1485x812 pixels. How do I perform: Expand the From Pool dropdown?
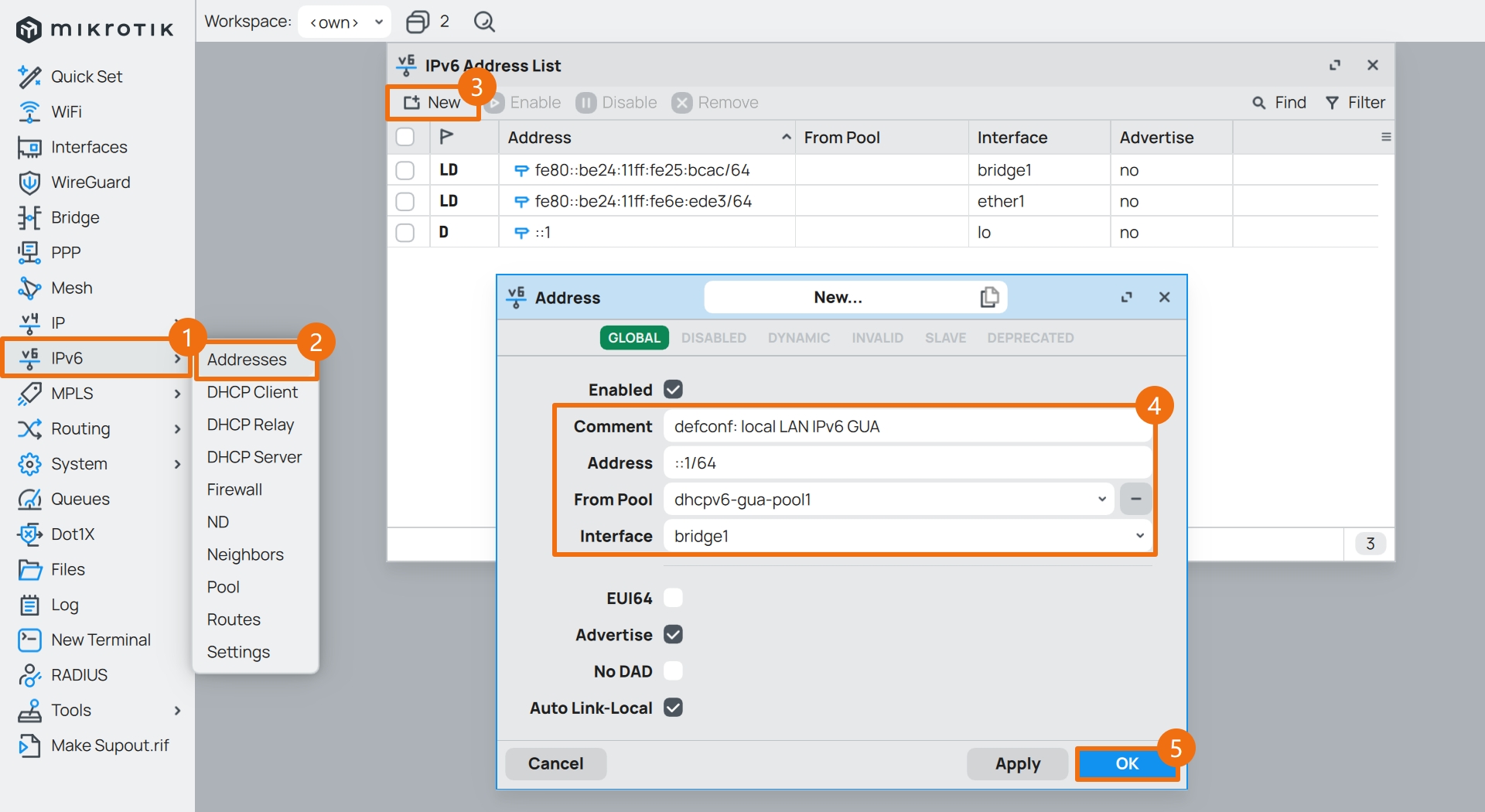pos(1102,500)
